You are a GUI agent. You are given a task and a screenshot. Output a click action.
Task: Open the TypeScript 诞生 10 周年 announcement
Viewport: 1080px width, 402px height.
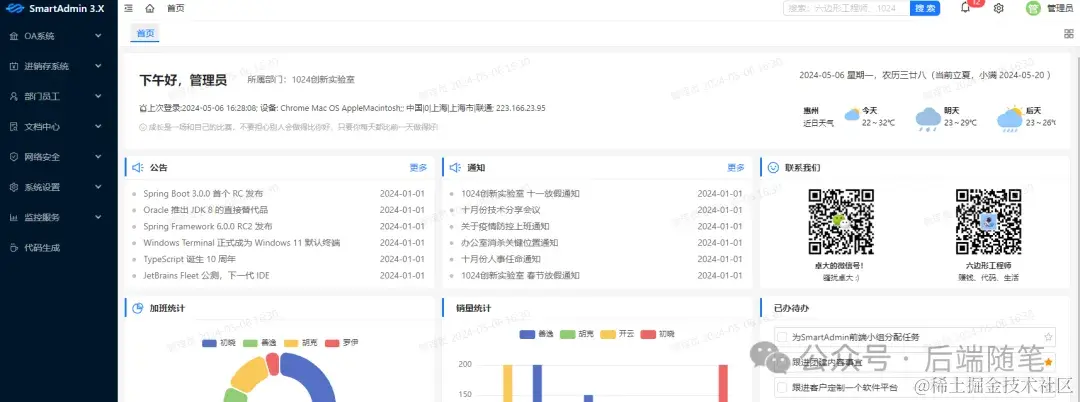tap(189, 260)
